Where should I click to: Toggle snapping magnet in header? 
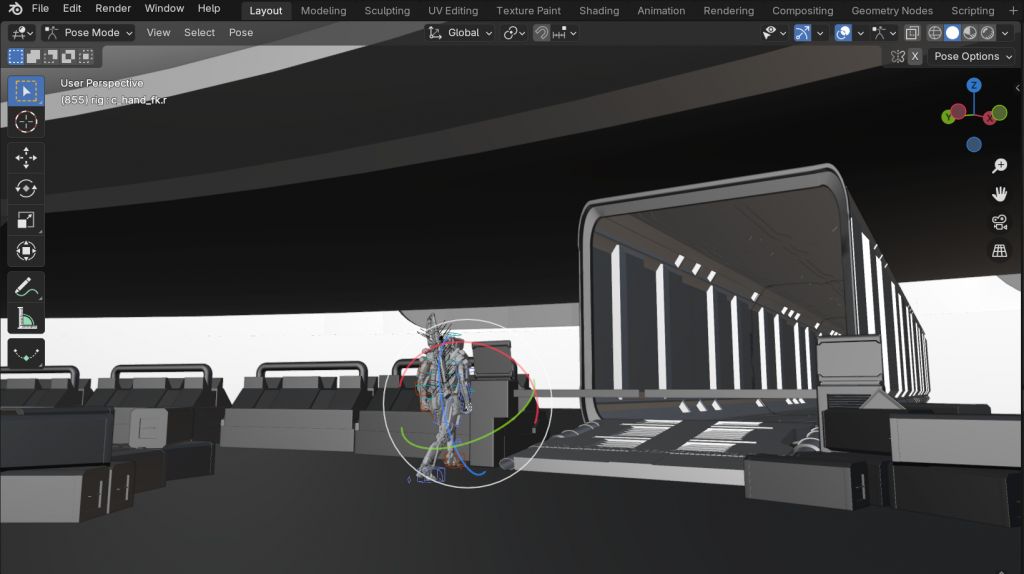click(x=541, y=33)
